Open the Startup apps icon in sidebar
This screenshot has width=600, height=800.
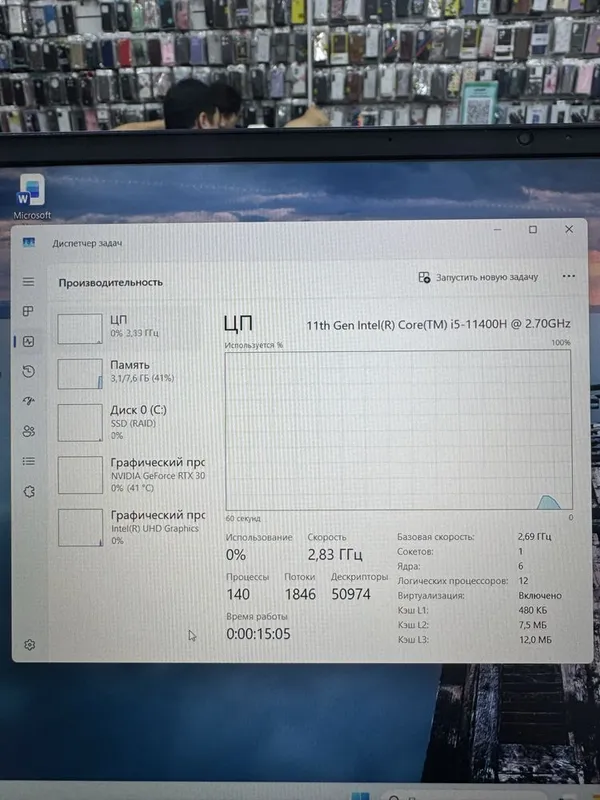29,402
